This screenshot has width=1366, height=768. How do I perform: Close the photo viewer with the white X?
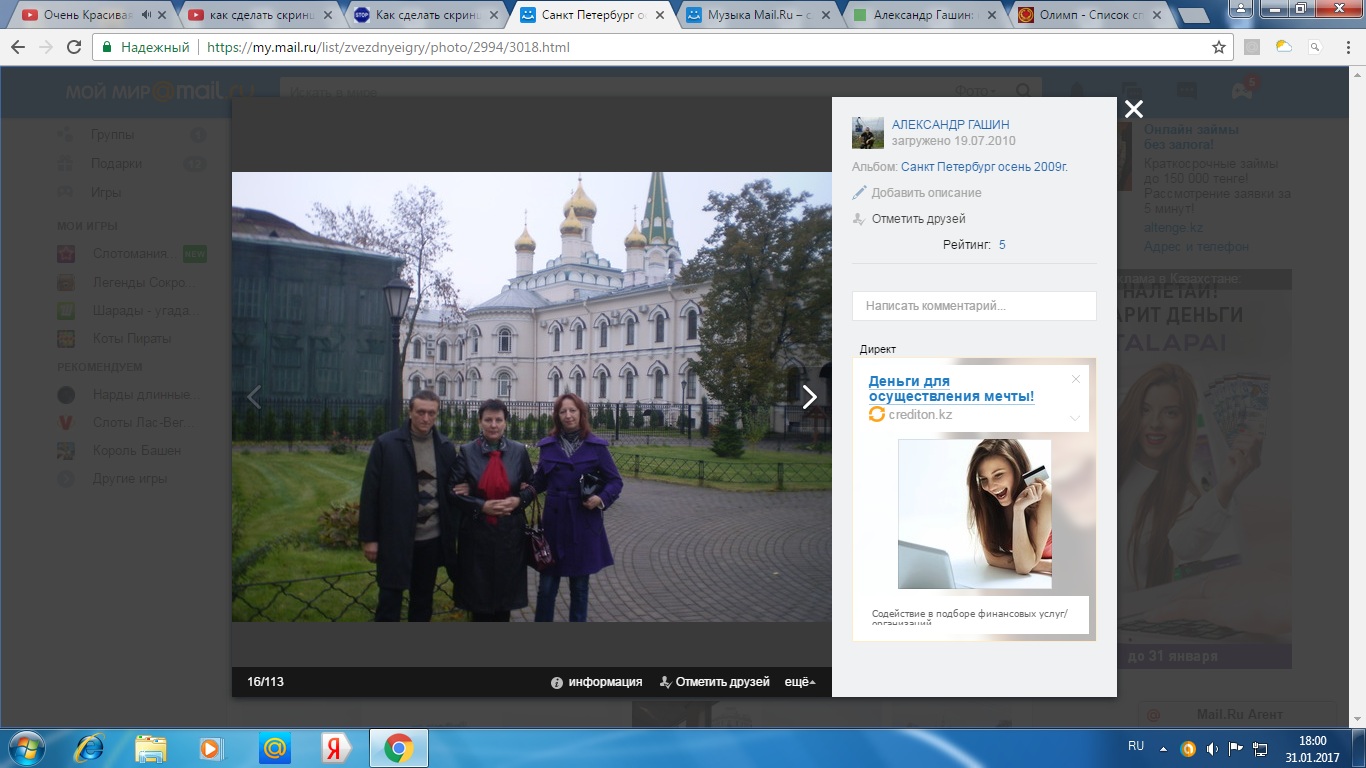pyautogui.click(x=1133, y=109)
